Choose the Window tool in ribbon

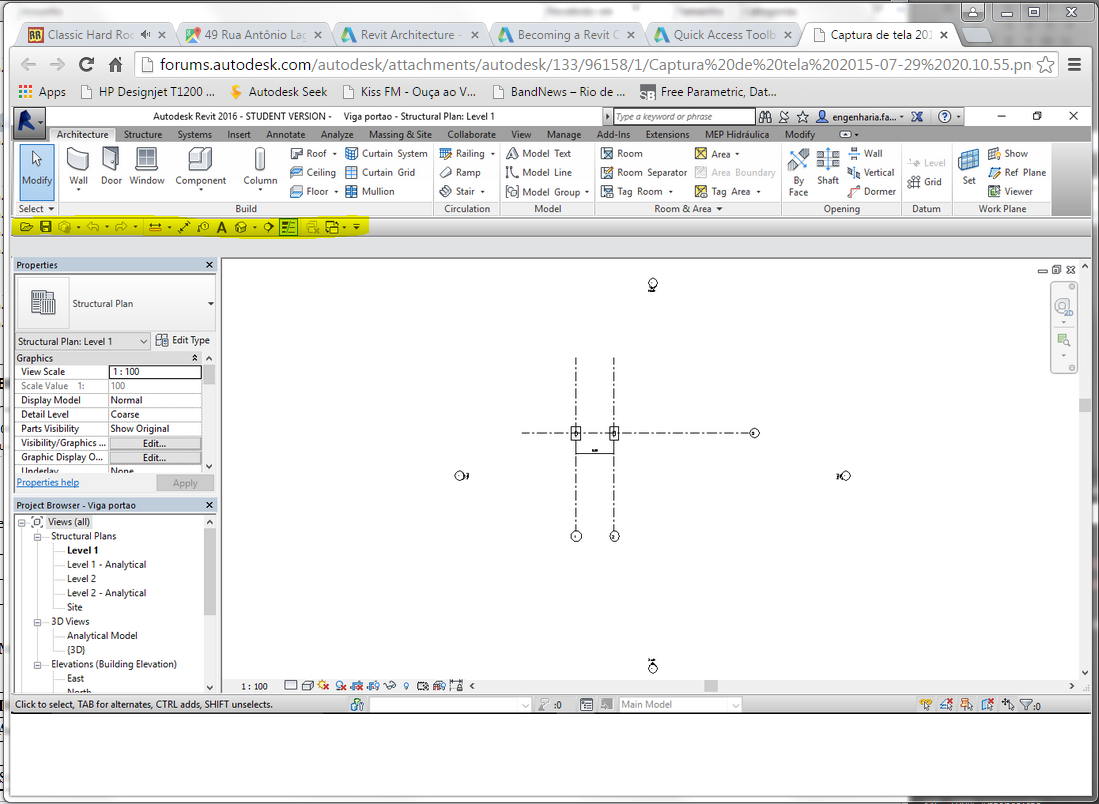pyautogui.click(x=146, y=167)
